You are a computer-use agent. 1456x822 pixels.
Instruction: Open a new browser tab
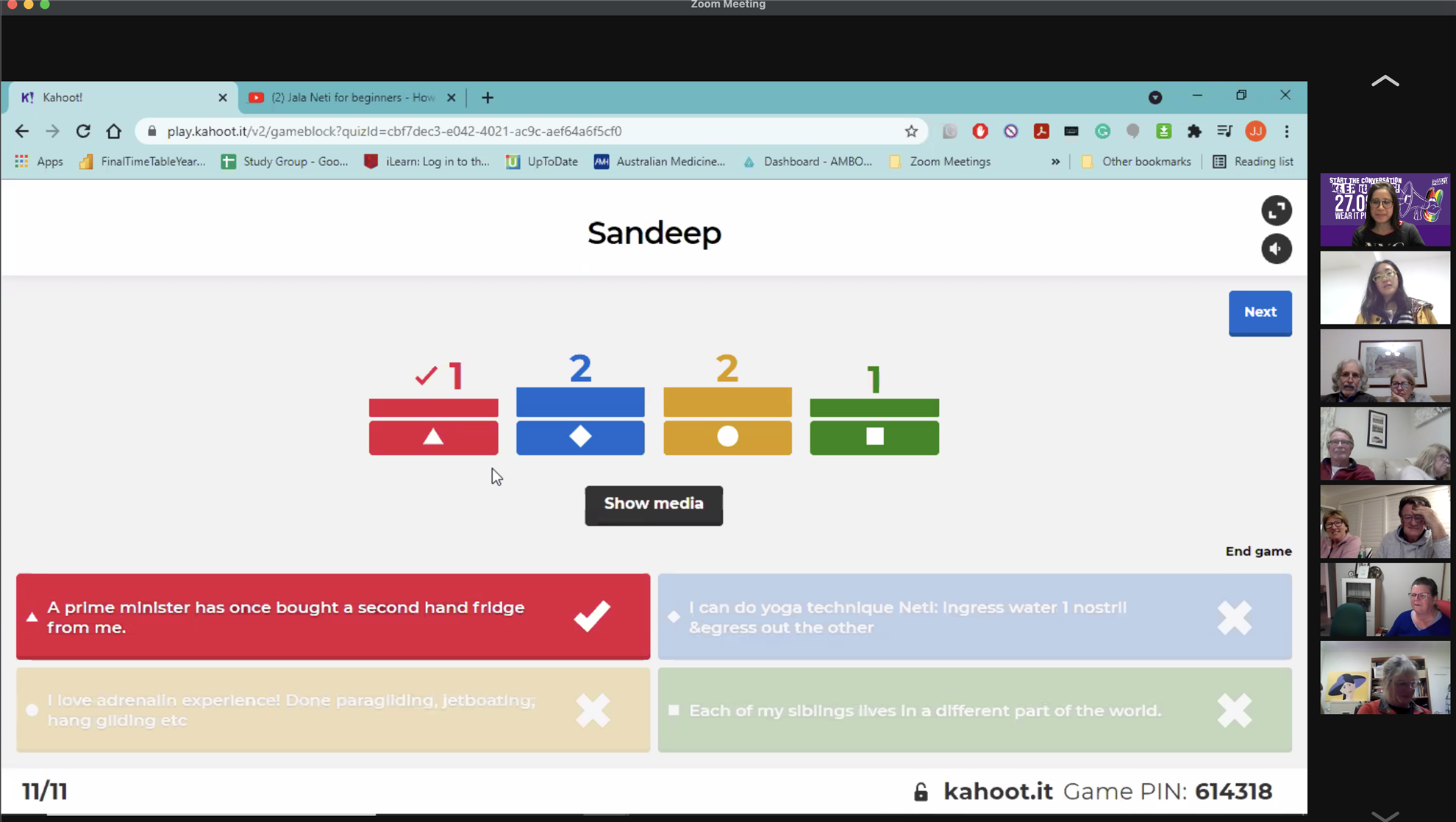[x=487, y=98]
